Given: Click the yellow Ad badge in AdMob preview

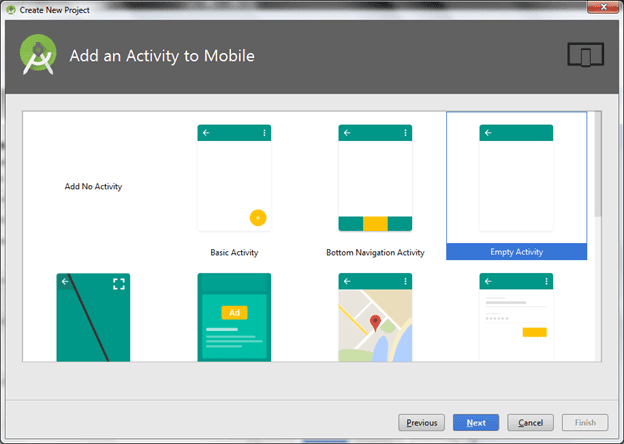Looking at the screenshot, I should [234, 313].
